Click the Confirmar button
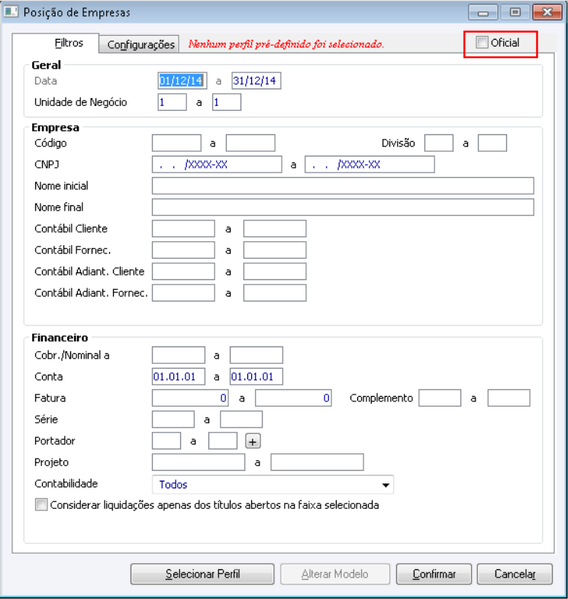 [434, 574]
